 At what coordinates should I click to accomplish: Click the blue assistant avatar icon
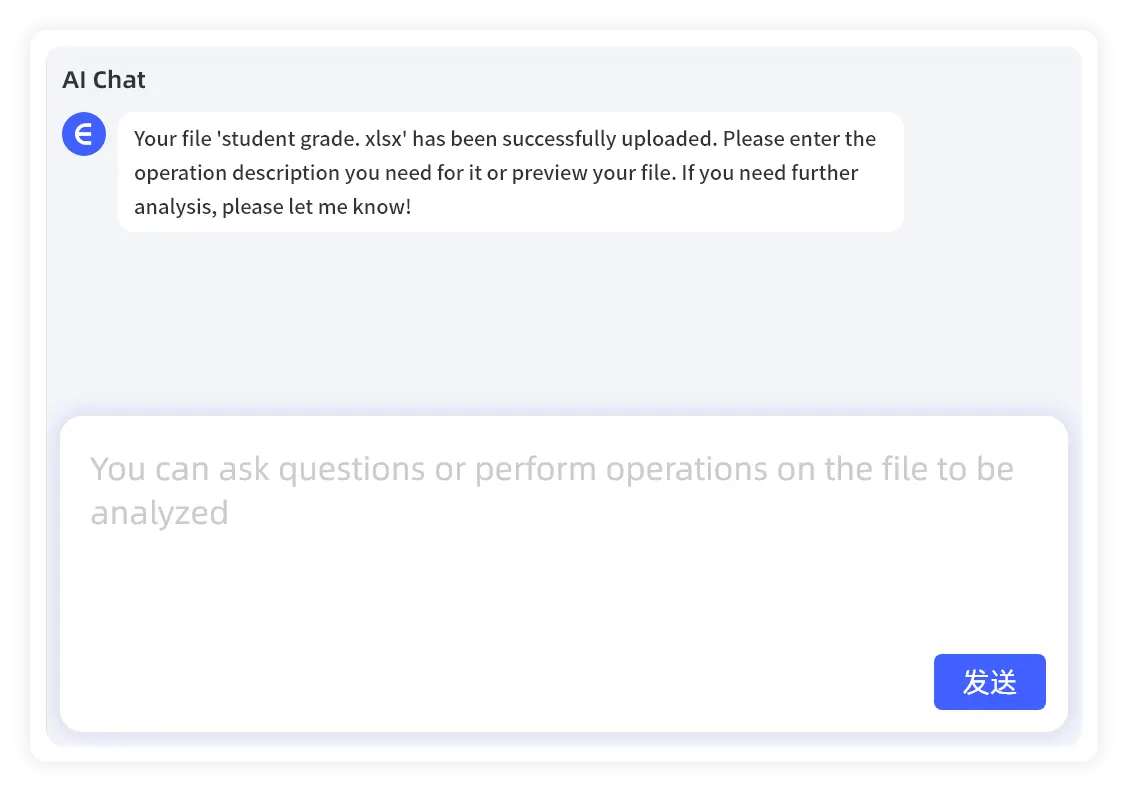pos(84,134)
